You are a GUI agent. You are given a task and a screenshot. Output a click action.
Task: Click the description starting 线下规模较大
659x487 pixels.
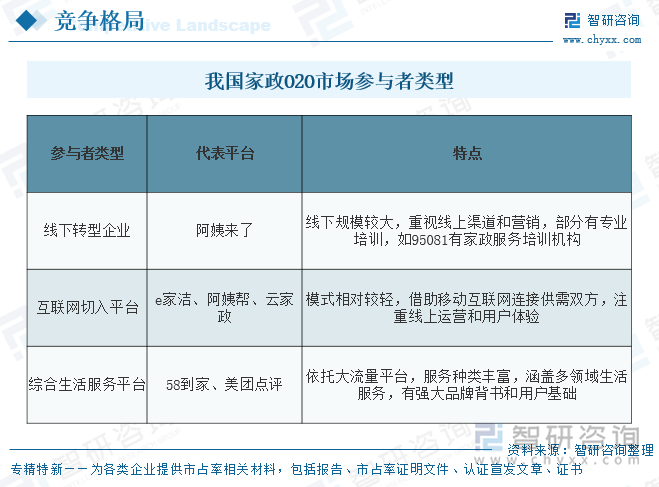[x=467, y=231]
